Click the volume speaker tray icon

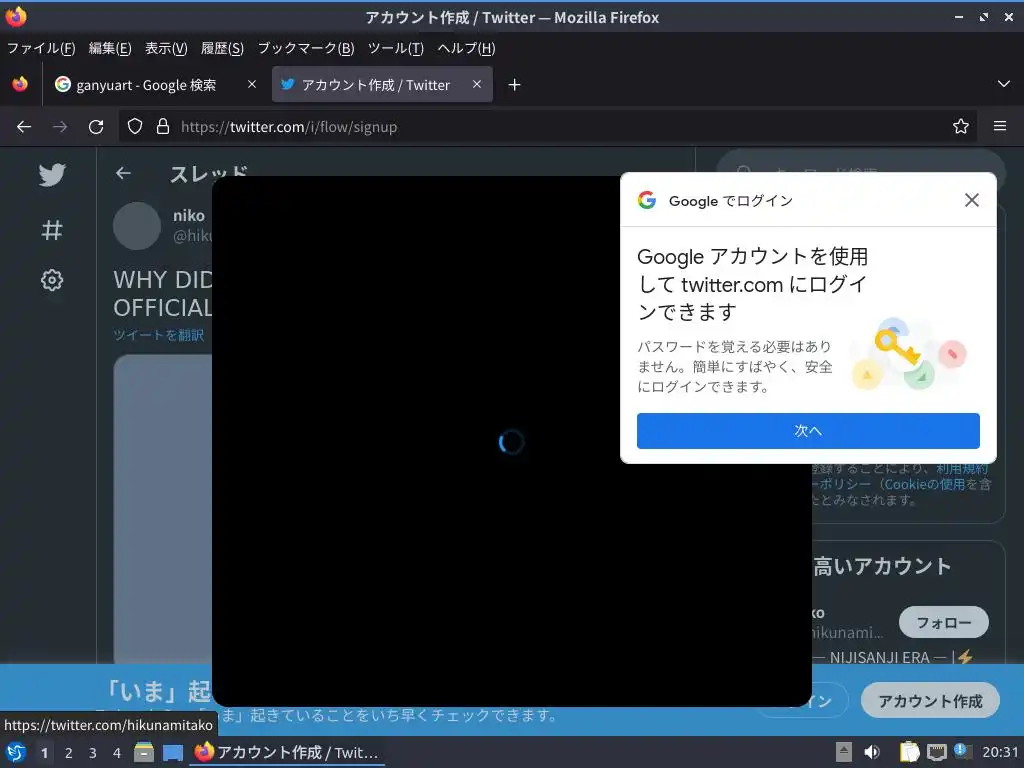coord(872,752)
